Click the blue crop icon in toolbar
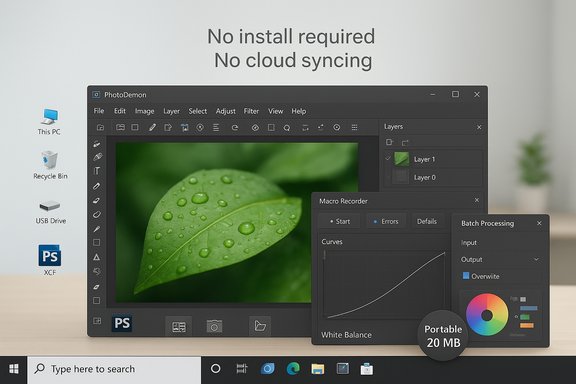 pos(184,128)
